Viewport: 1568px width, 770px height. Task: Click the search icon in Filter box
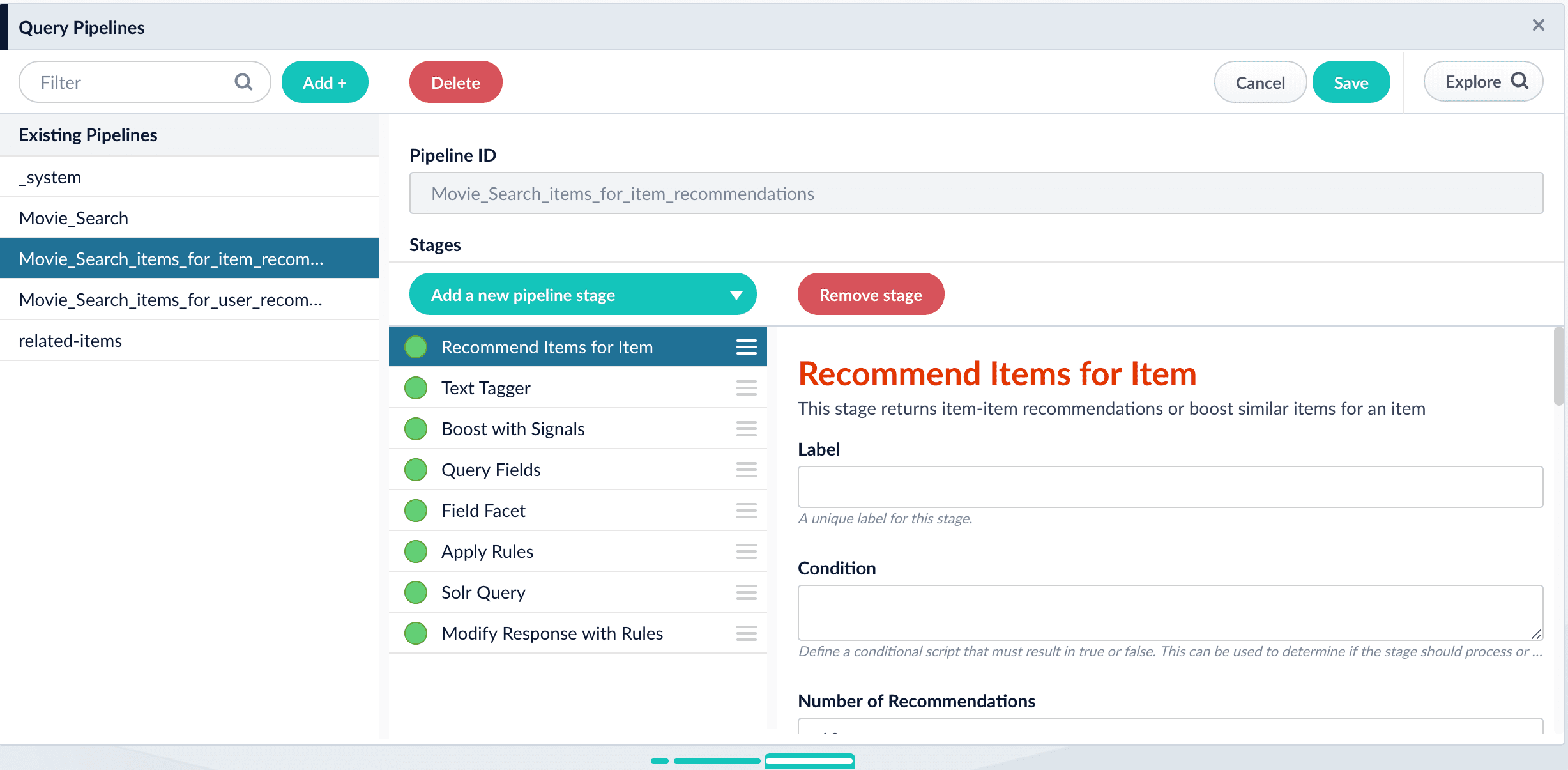tap(243, 82)
